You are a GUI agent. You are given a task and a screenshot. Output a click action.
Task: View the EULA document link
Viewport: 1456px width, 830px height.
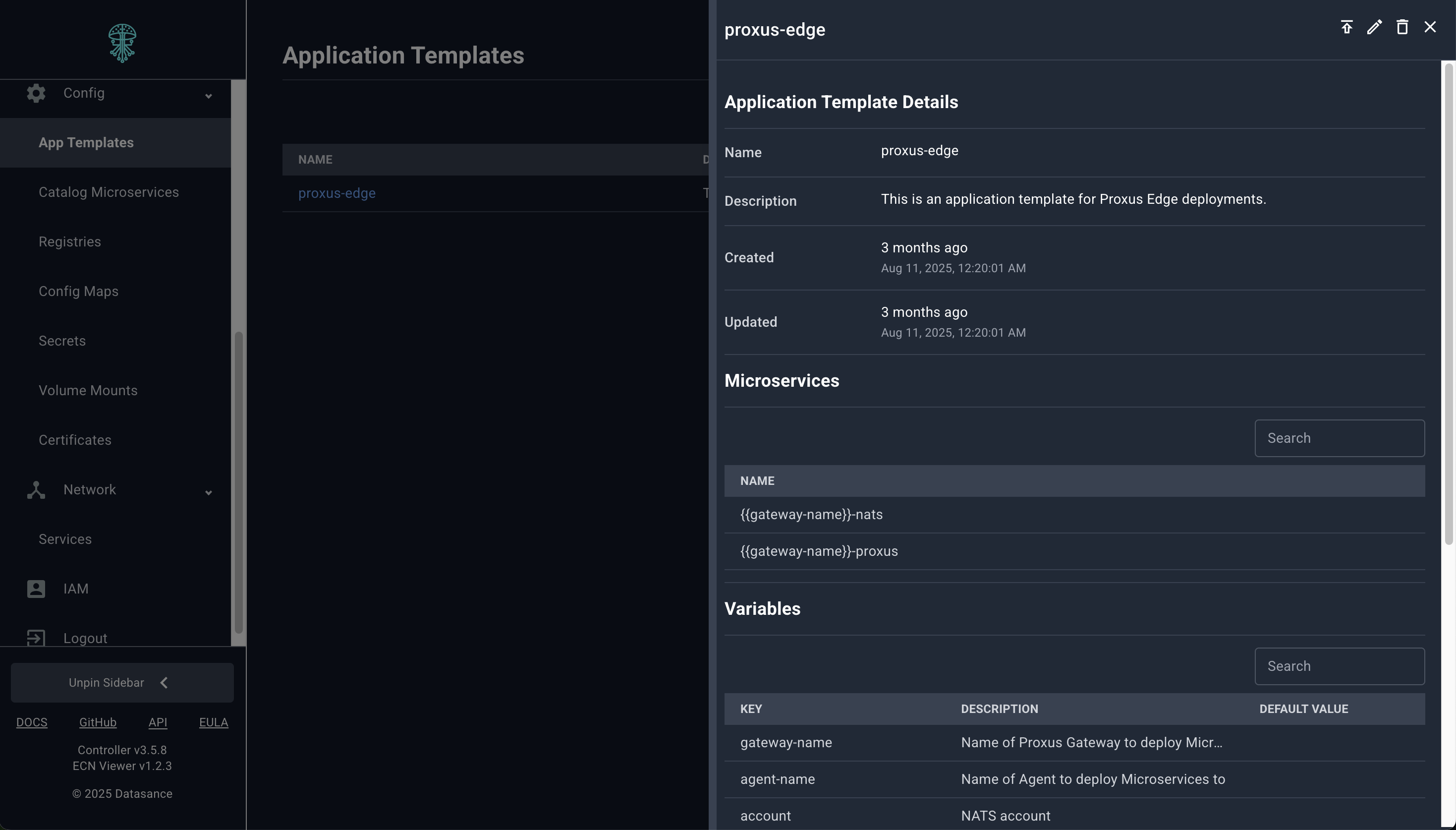point(213,722)
